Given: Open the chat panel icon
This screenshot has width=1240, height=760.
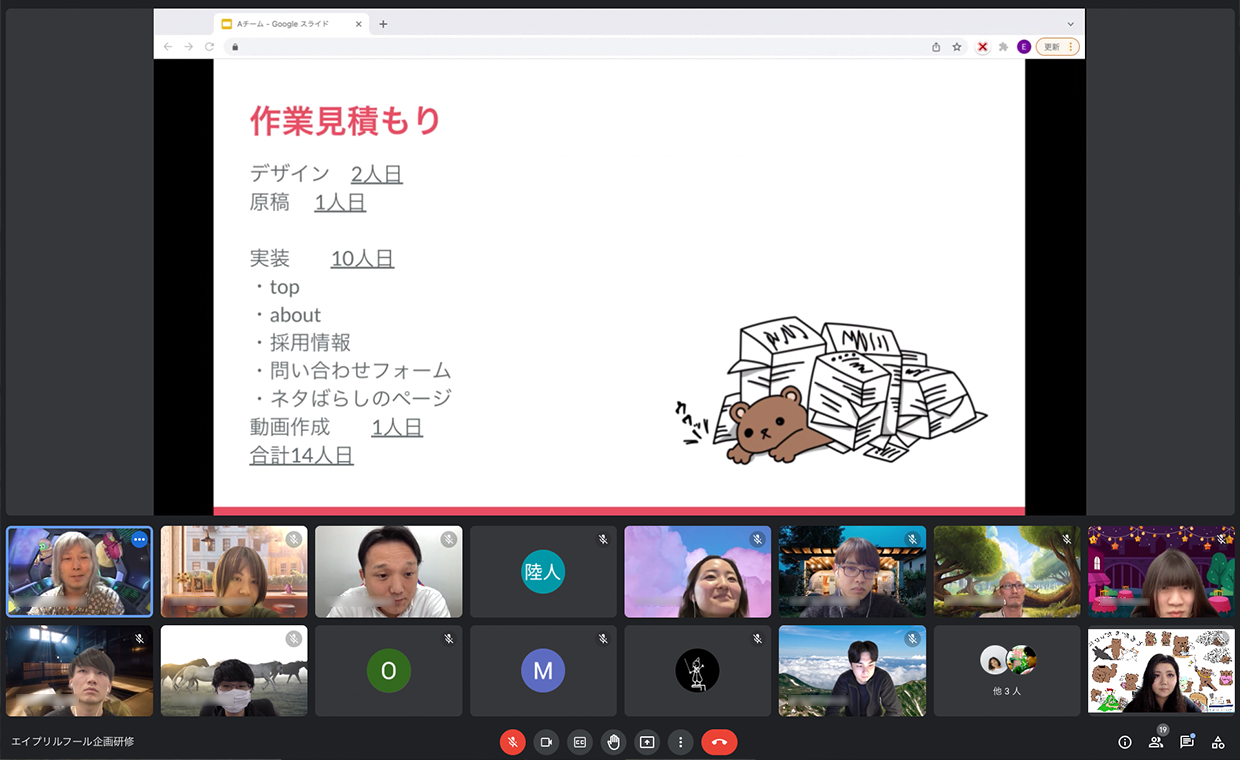Looking at the screenshot, I should [1187, 741].
